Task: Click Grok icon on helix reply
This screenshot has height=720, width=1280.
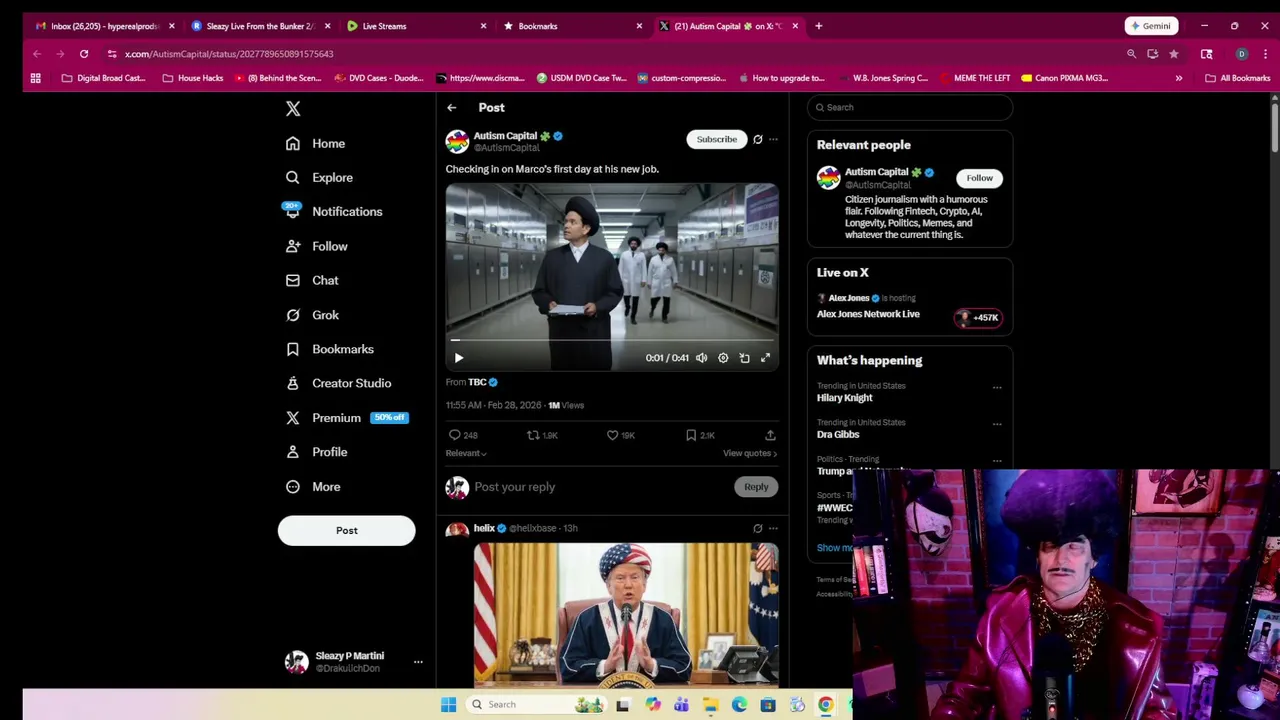Action: (x=758, y=528)
